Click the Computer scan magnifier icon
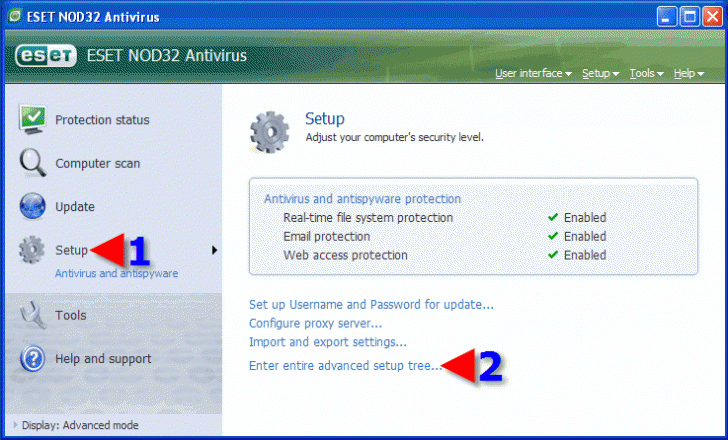The image size is (728, 440). [33, 163]
